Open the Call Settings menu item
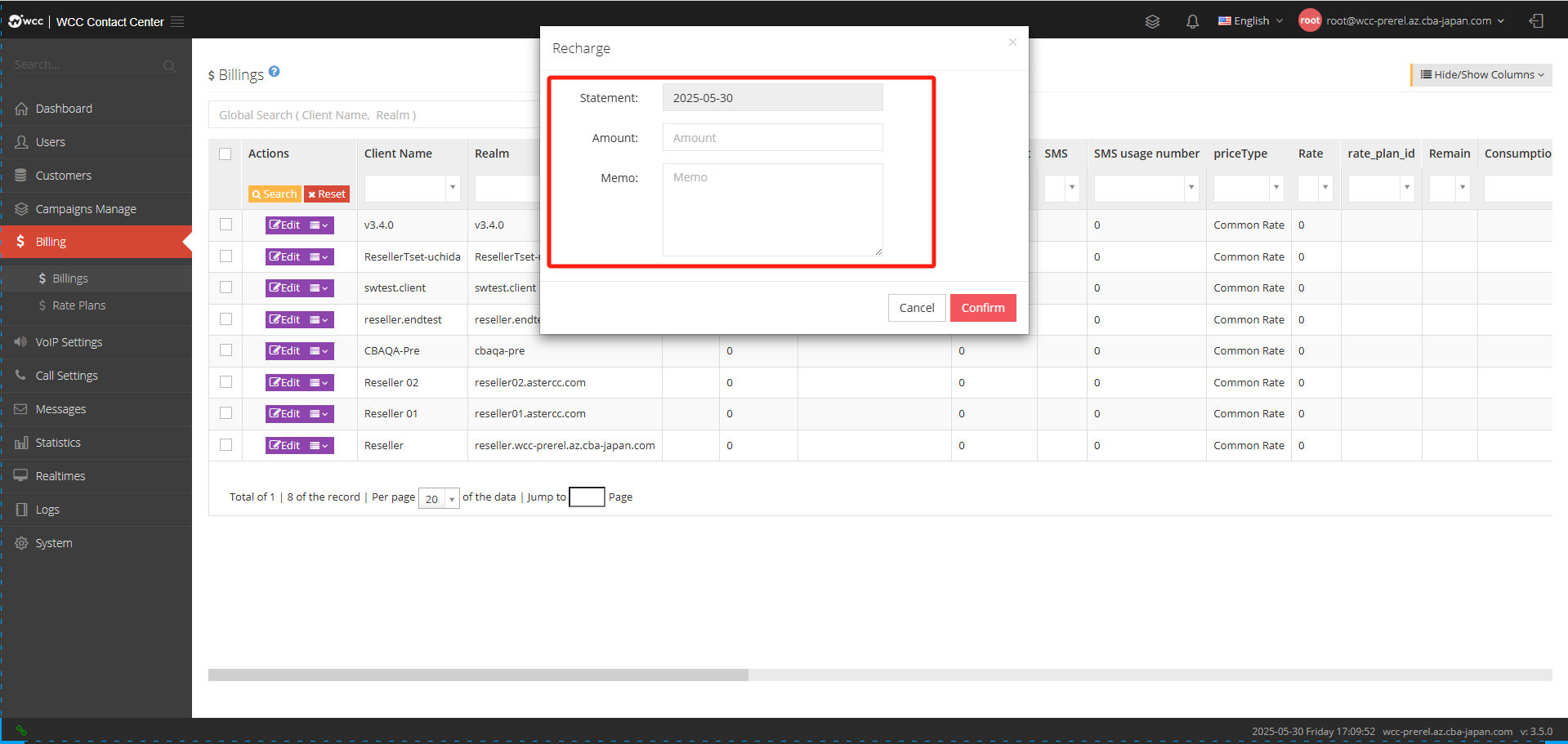Screen dimensions: 1568x744 (x=96, y=376)
